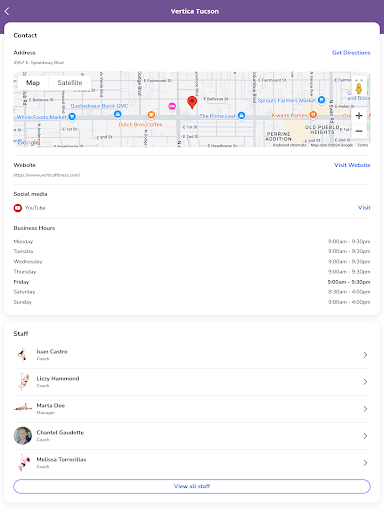This screenshot has height=512, width=384.
Task: Click the Kiwami Ramen map marker
Action: pyautogui.click(x=313, y=115)
